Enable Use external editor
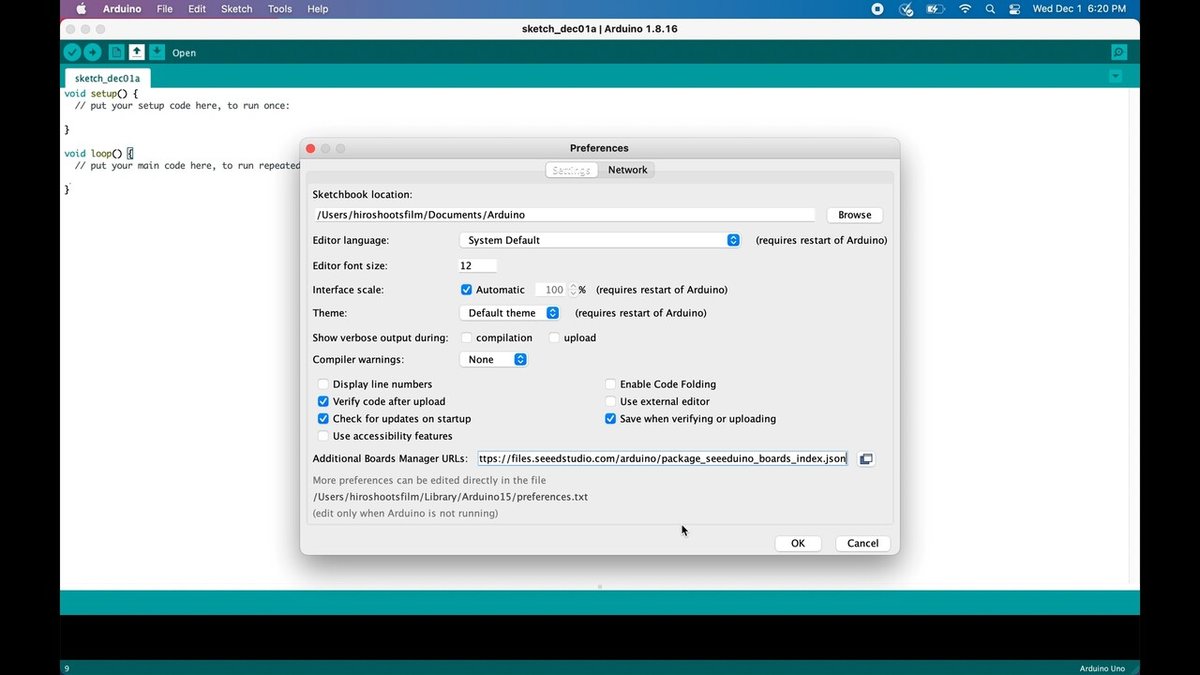This screenshot has width=1200, height=675. 610,401
